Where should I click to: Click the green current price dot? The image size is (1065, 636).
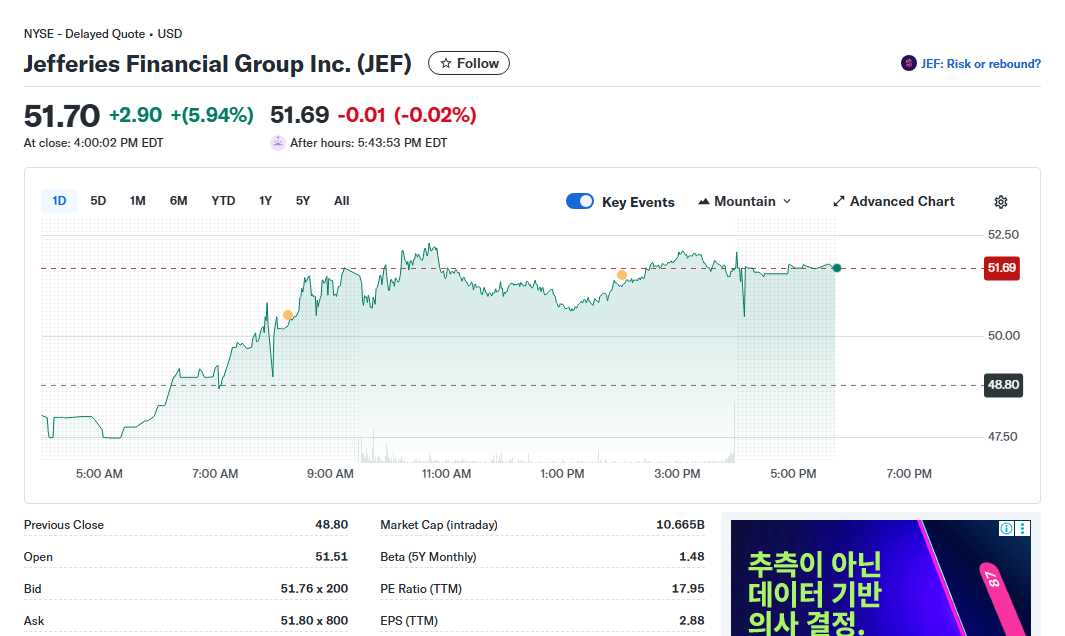coord(837,268)
